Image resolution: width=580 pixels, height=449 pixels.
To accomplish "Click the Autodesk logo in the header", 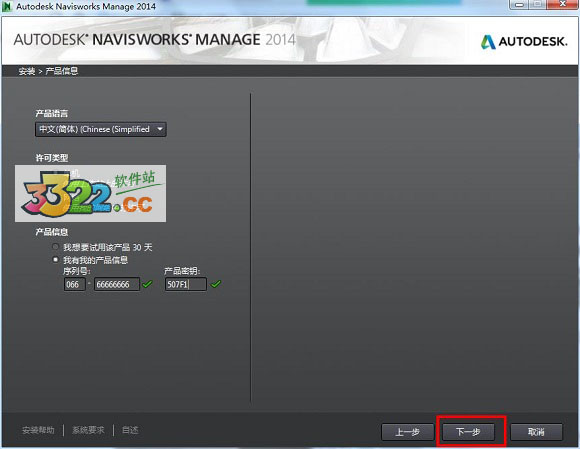I will click(x=524, y=41).
